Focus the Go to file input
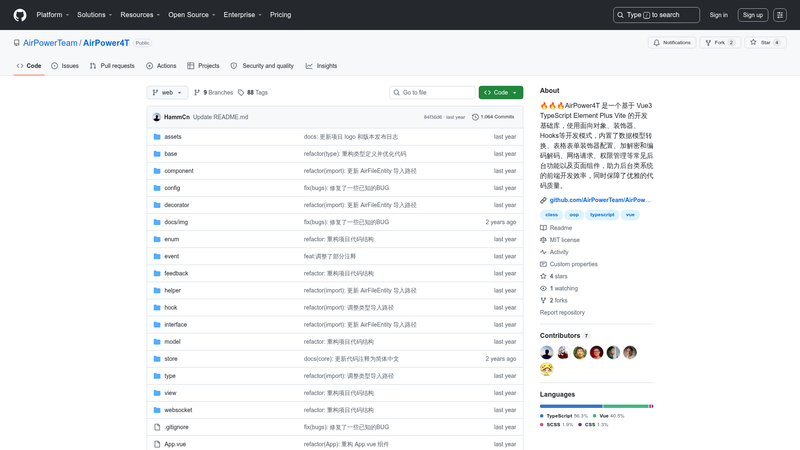The image size is (800, 450). [x=432, y=92]
